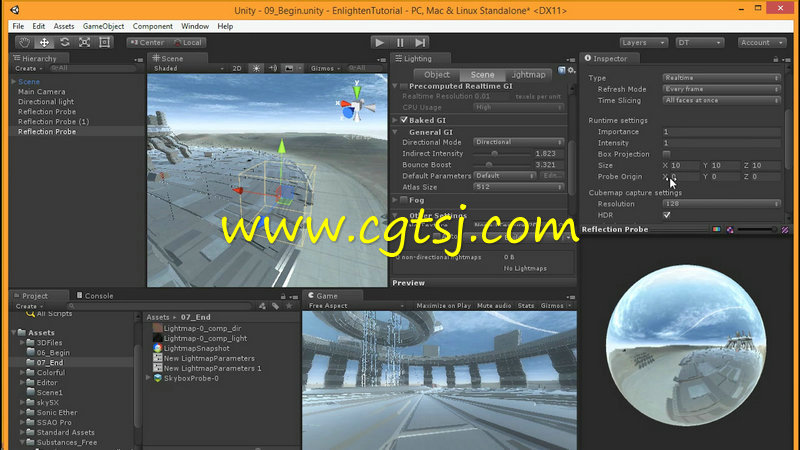Switch to Lighting Object tab
The image size is (800, 450).
pos(437,74)
